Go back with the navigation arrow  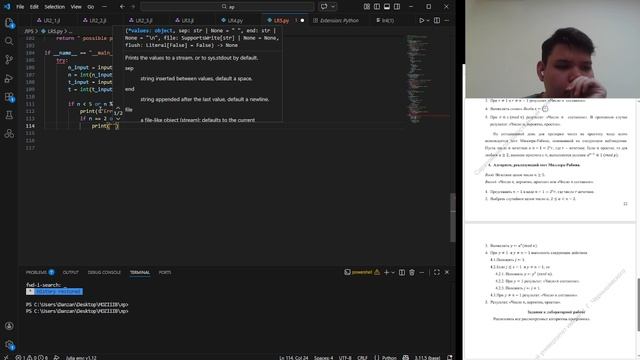pyautogui.click(x=122, y=7)
